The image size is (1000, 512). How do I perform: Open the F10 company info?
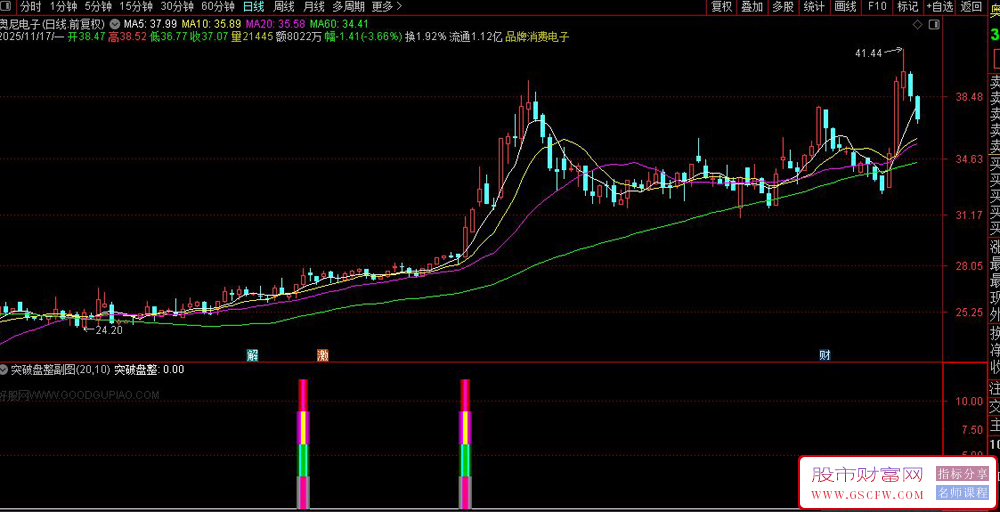click(877, 7)
